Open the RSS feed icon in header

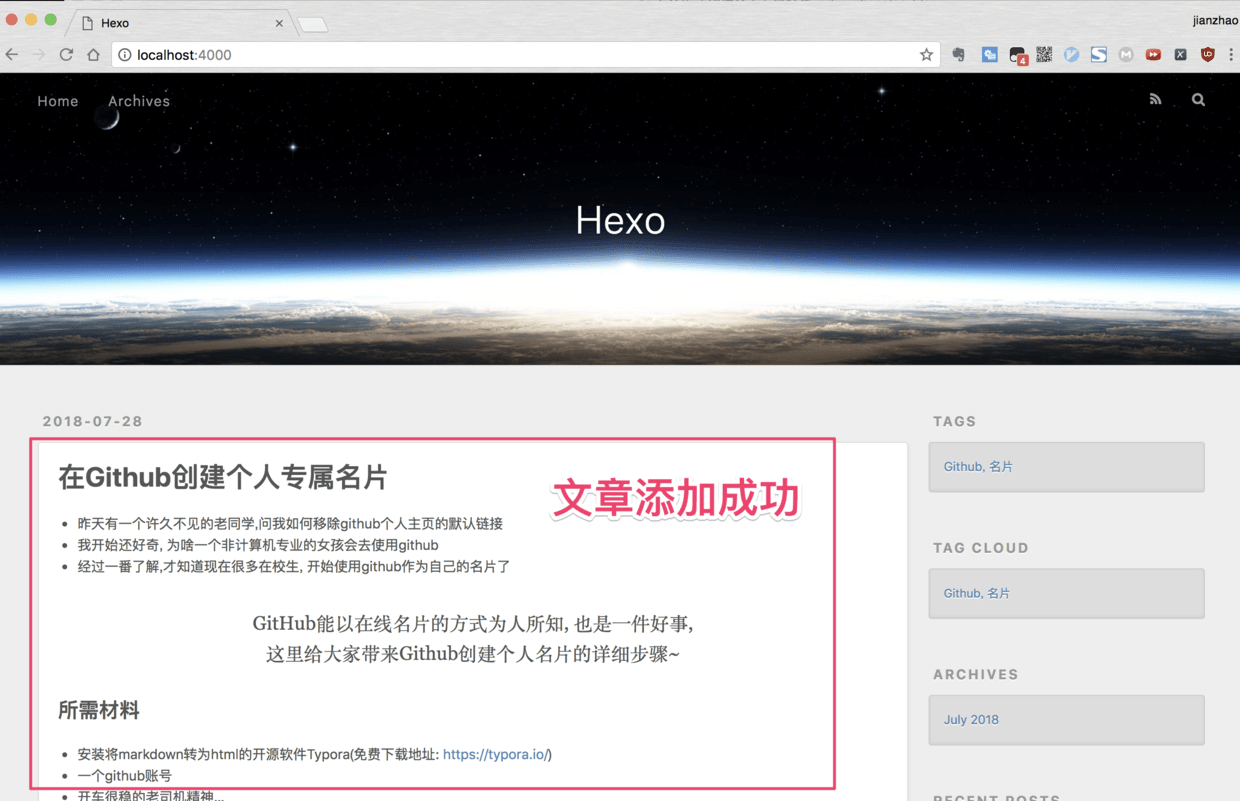[x=1155, y=100]
